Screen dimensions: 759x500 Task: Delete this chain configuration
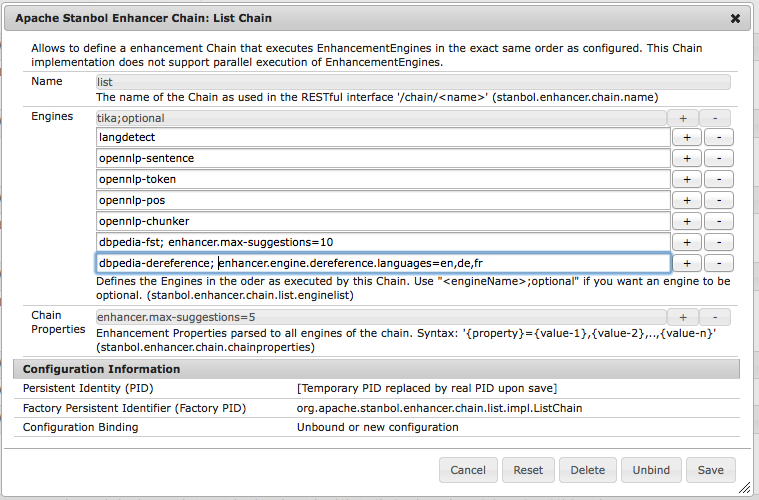(x=587, y=470)
